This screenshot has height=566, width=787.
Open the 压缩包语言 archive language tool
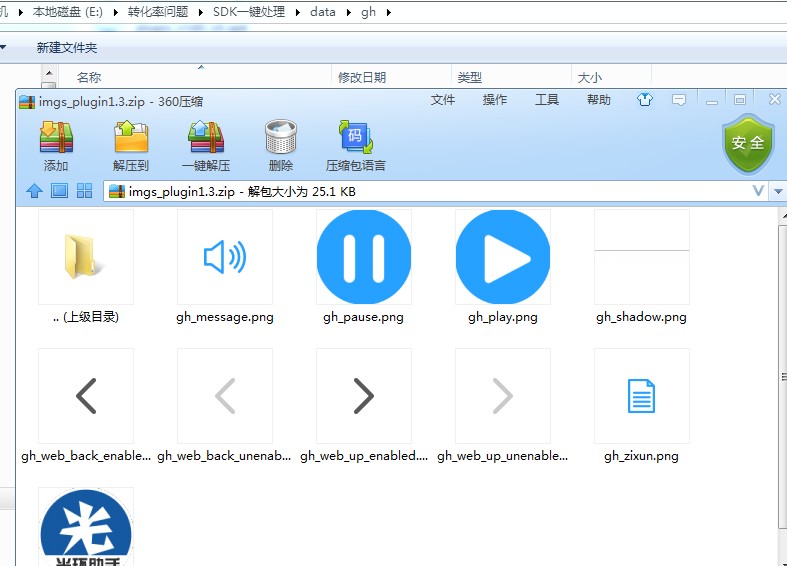[355, 137]
